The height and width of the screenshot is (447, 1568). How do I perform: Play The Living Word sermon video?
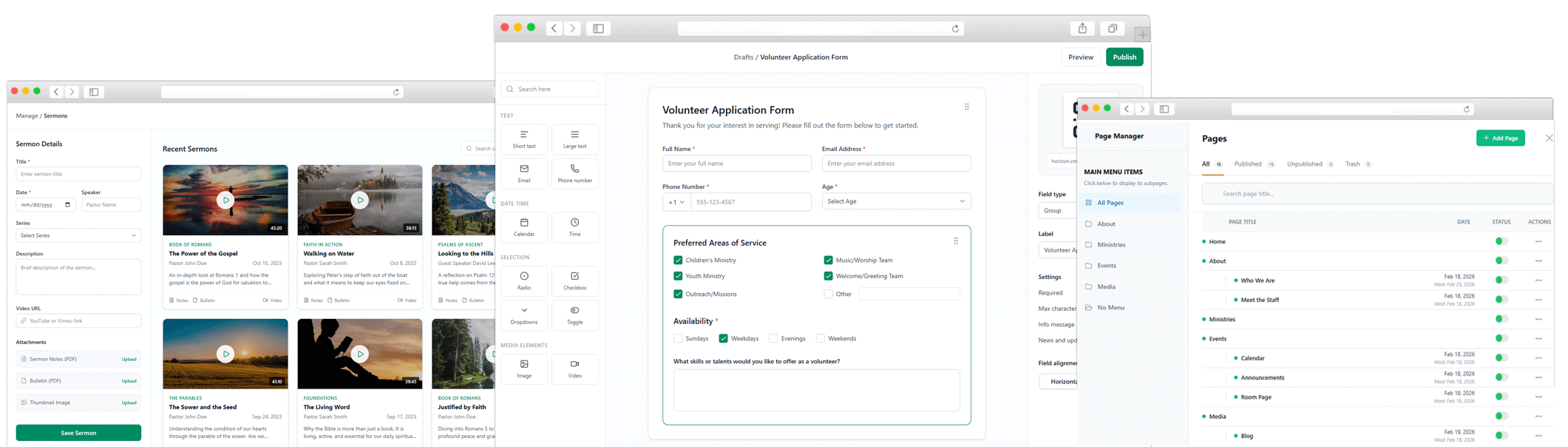point(360,354)
